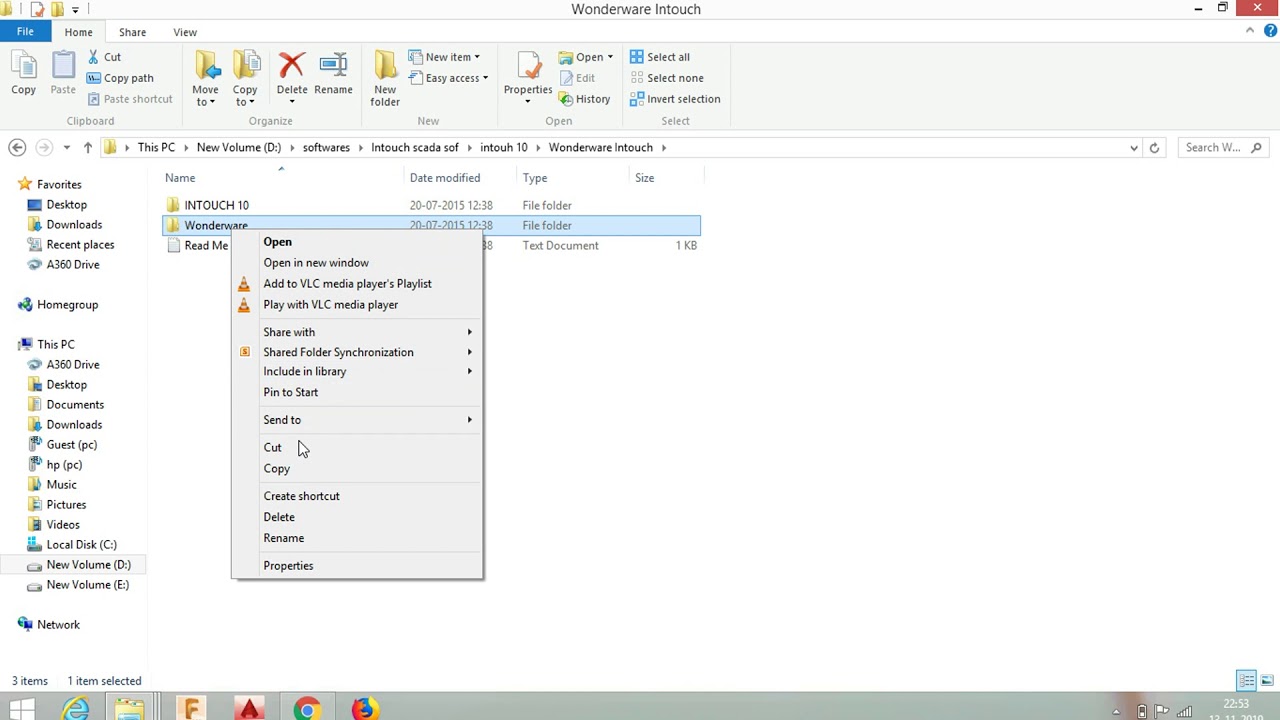The height and width of the screenshot is (720, 1280).
Task: Select the INTOUCH 10 folder
Action: [x=216, y=205]
